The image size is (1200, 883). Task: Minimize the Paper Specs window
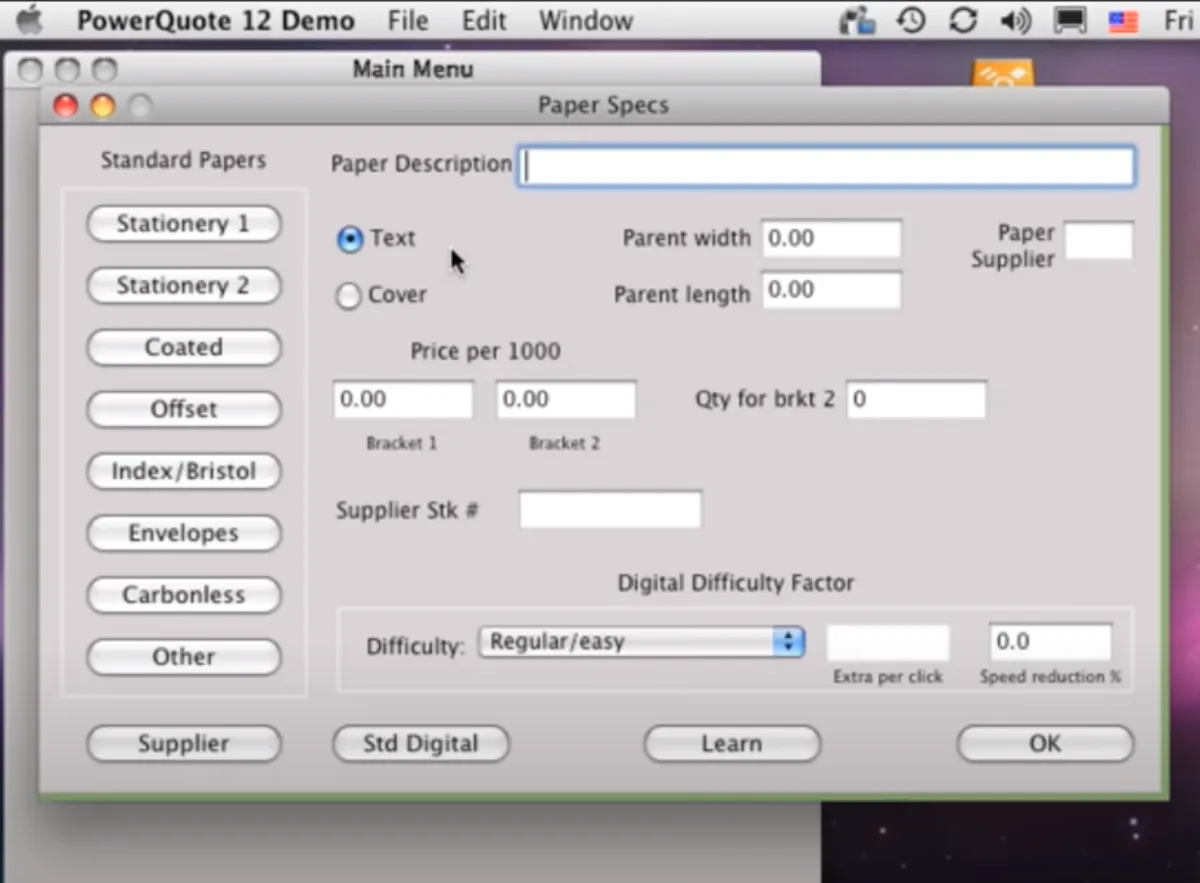[103, 106]
